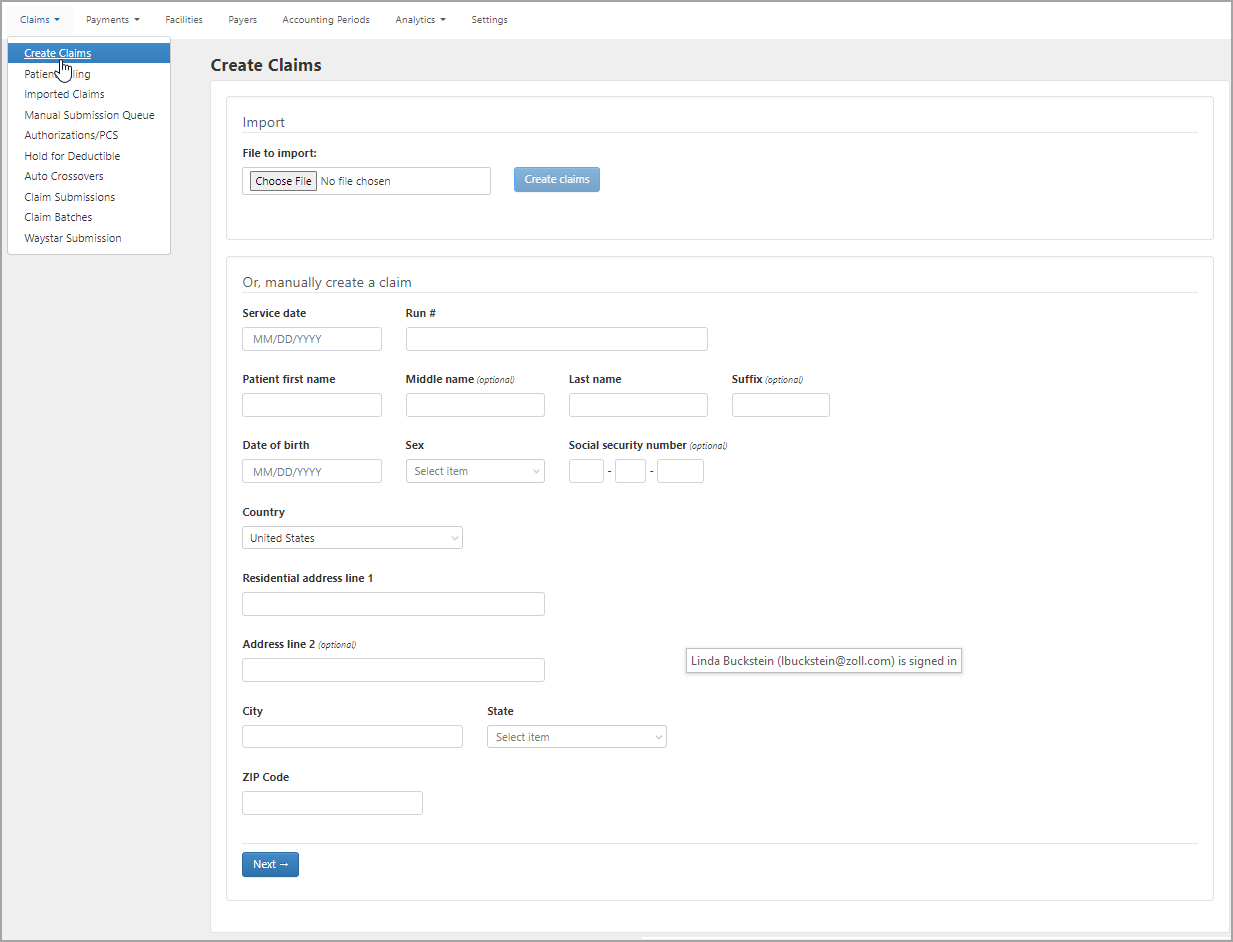Viewport: 1233px width, 942px height.
Task: Select Claim Submissions menu entry
Action: pyautogui.click(x=89, y=197)
